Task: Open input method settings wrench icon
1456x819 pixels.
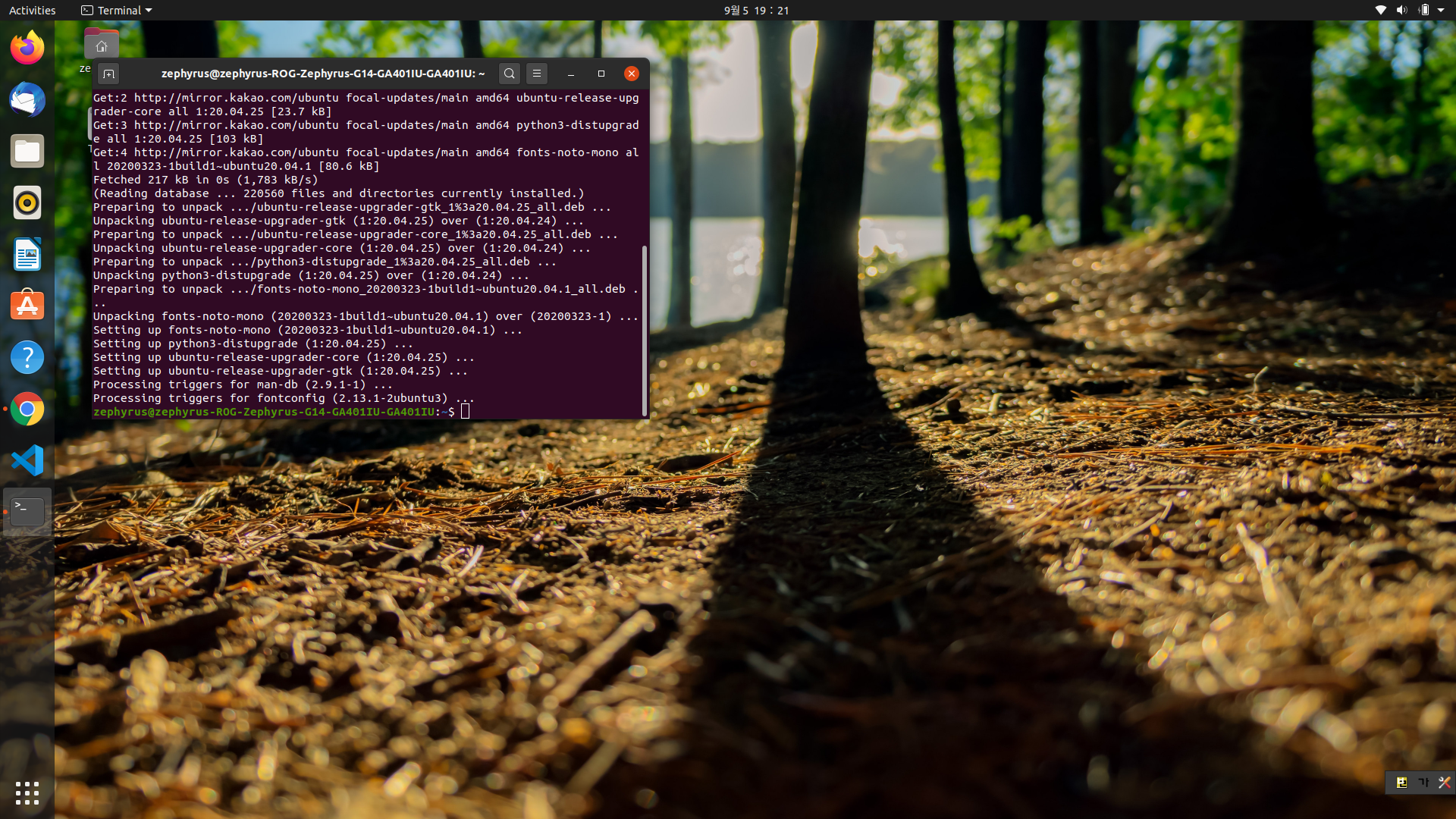Action: (x=1444, y=782)
